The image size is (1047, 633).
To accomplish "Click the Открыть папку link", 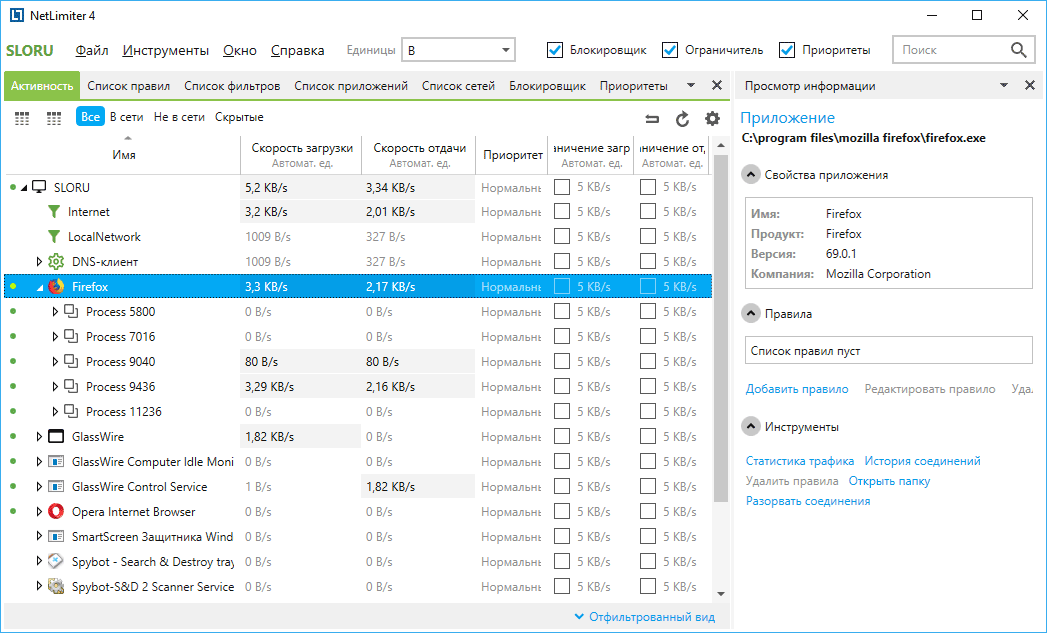I will click(x=889, y=481).
